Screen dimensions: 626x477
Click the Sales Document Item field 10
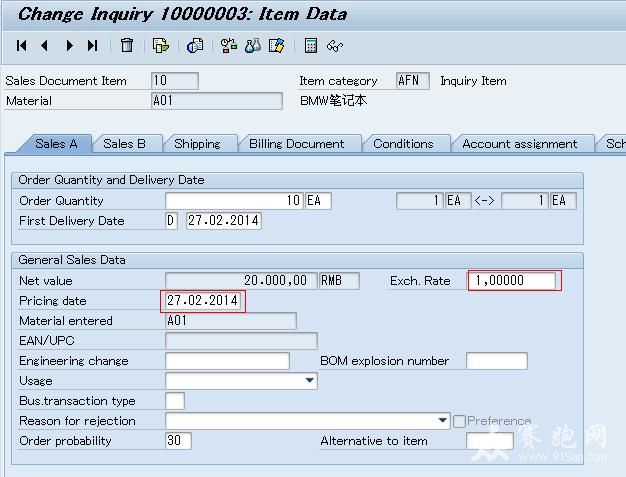click(x=175, y=81)
